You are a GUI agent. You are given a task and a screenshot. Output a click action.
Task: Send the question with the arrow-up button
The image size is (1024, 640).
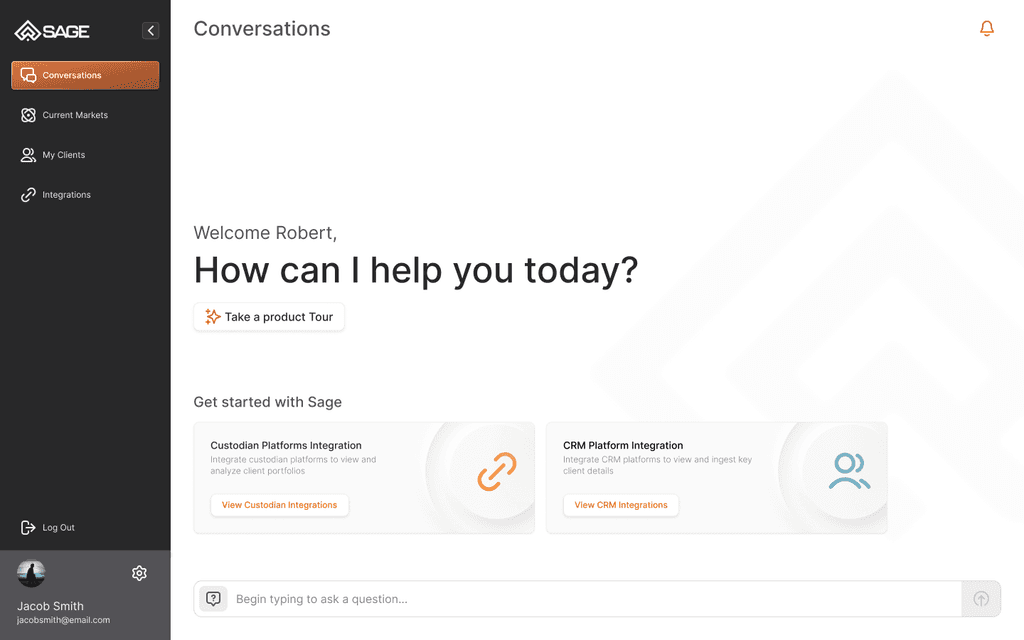(981, 598)
